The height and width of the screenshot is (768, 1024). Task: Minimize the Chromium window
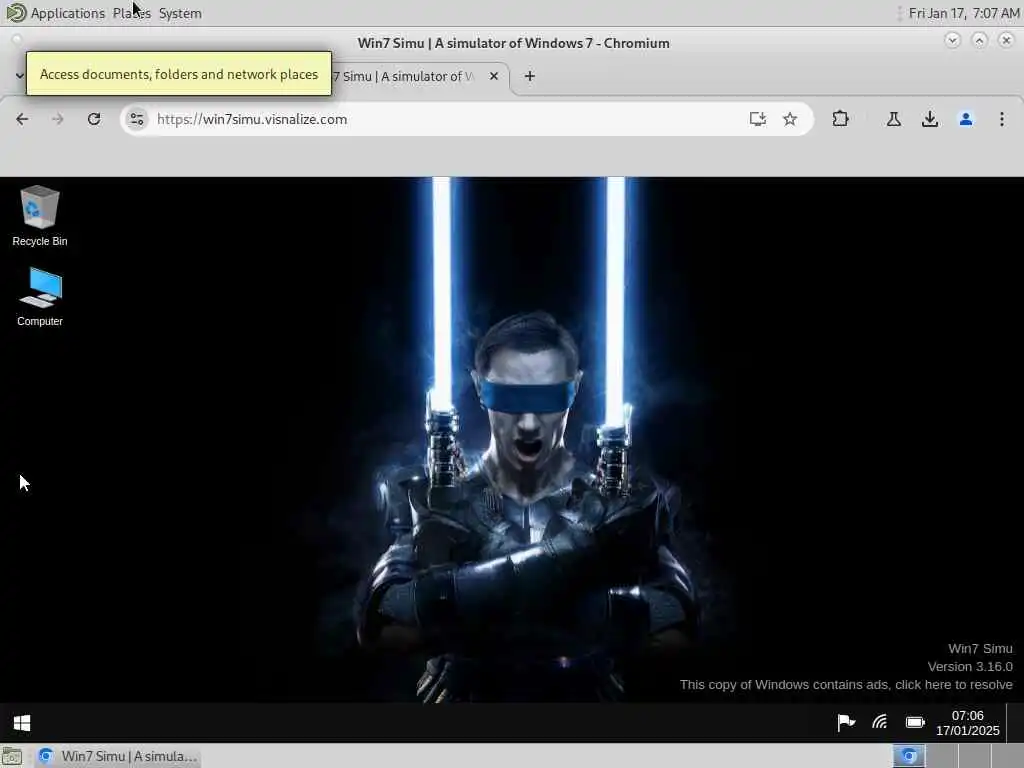[x=952, y=40]
